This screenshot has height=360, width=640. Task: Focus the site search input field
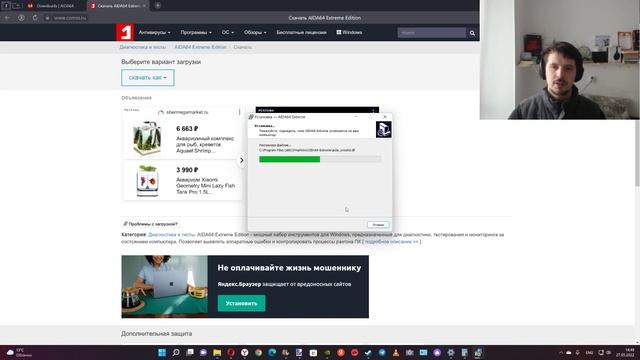point(432,33)
